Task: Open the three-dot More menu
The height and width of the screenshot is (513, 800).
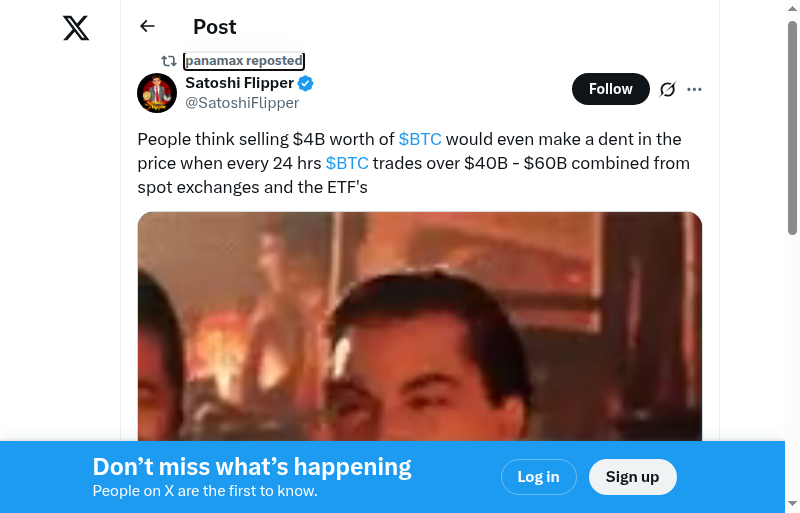Action: (x=694, y=89)
